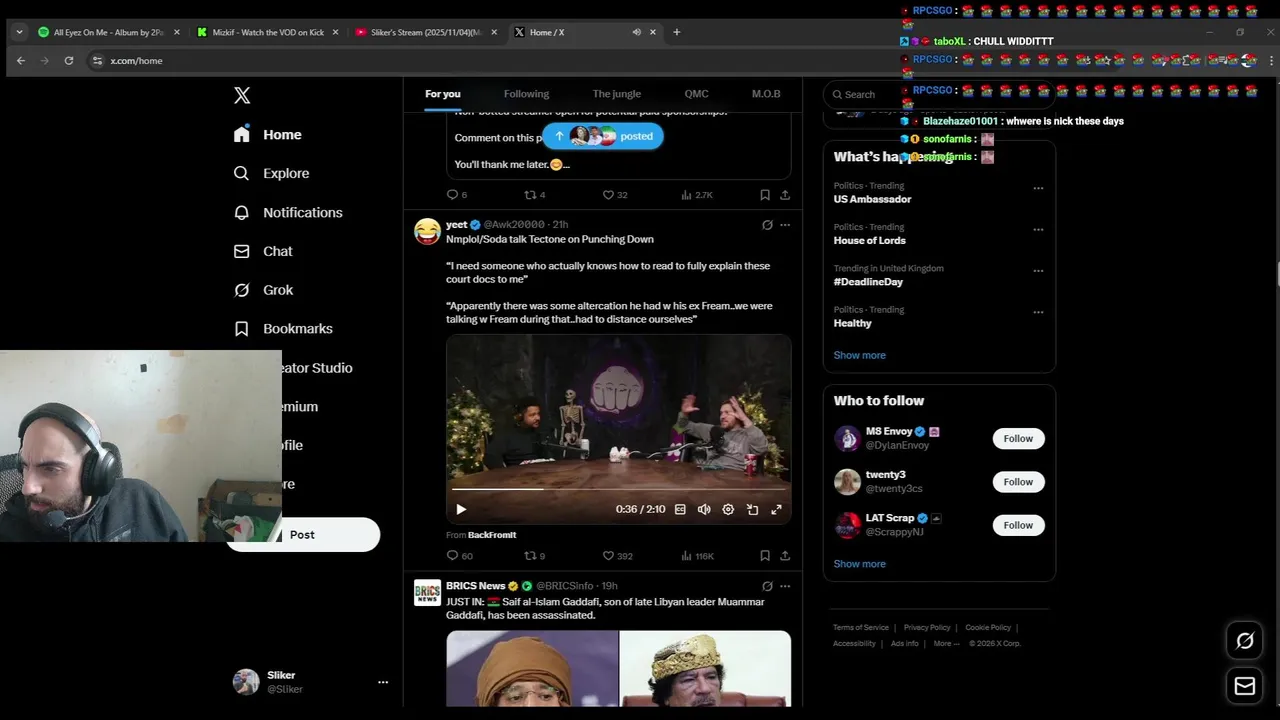1280x720 pixels.
Task: Open video settings gear
Action: point(728,509)
